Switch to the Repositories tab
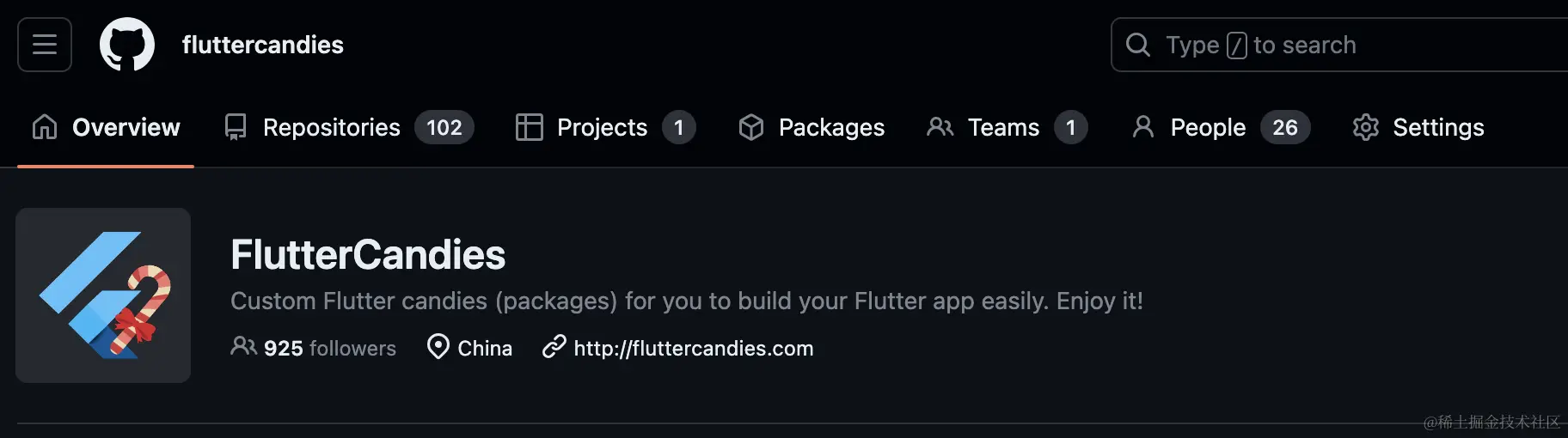Image resolution: width=1568 pixels, height=438 pixels. pos(348,127)
